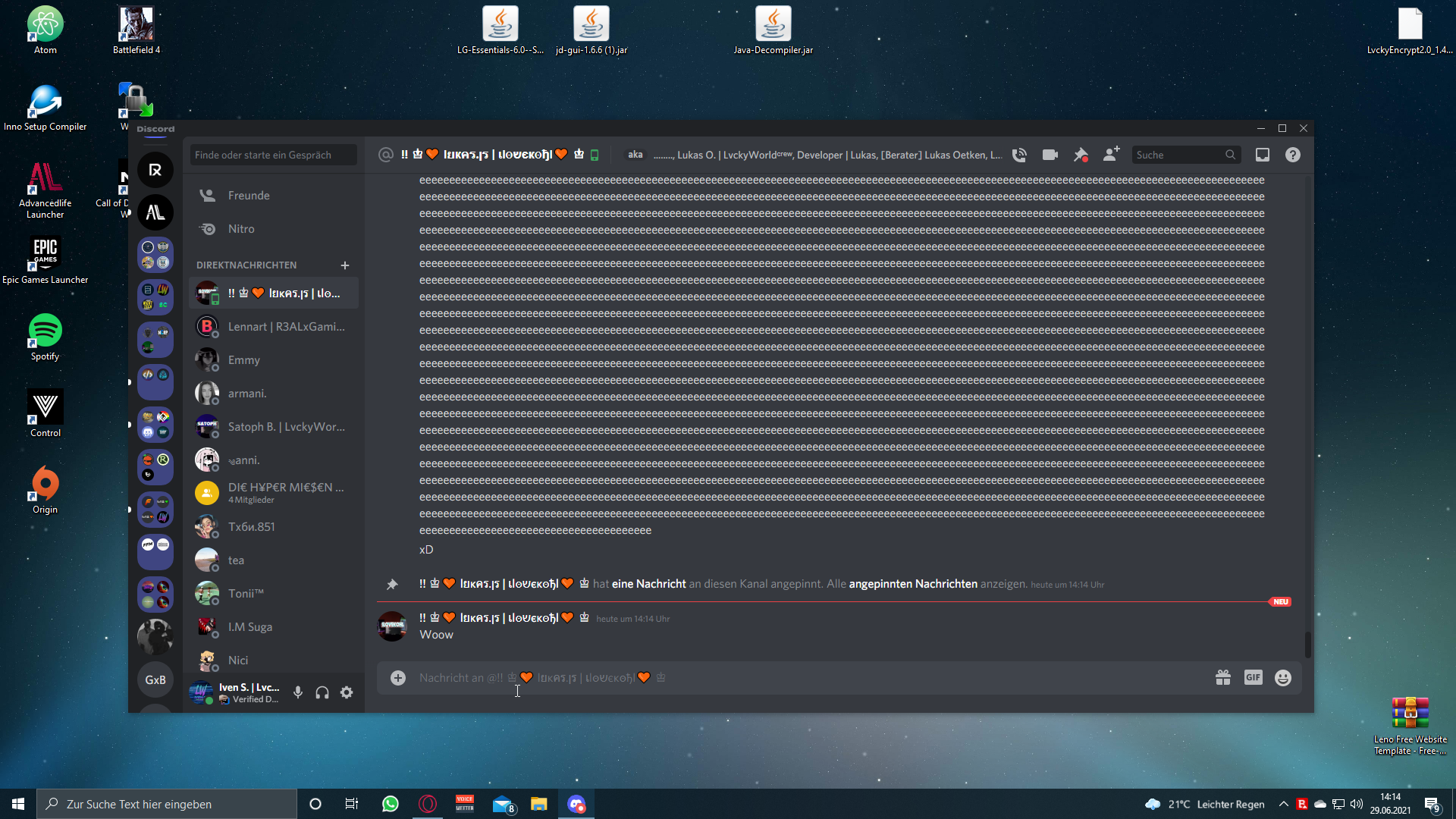Create new direct message plus
Image resolution: width=1456 pixels, height=819 pixels.
coord(345,265)
